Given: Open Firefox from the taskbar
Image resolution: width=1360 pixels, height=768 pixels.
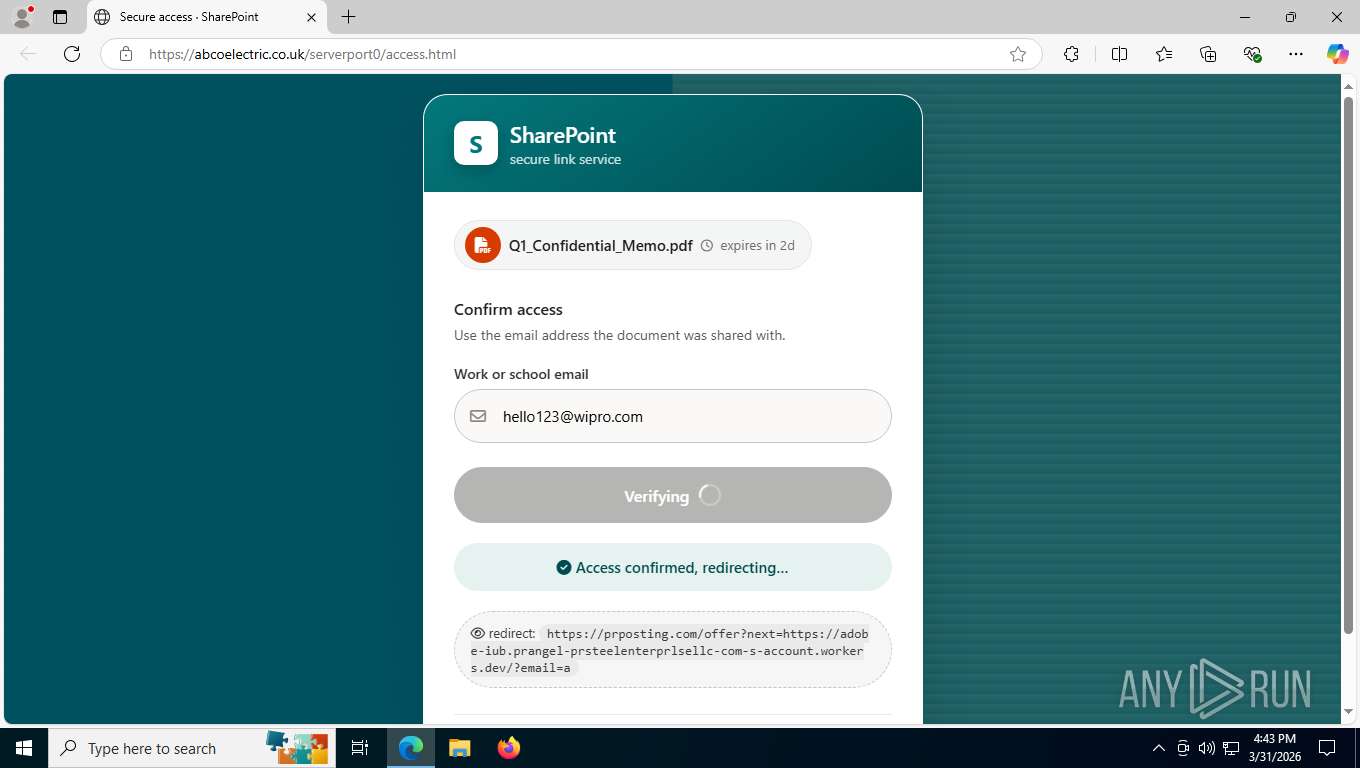Looking at the screenshot, I should coord(508,748).
